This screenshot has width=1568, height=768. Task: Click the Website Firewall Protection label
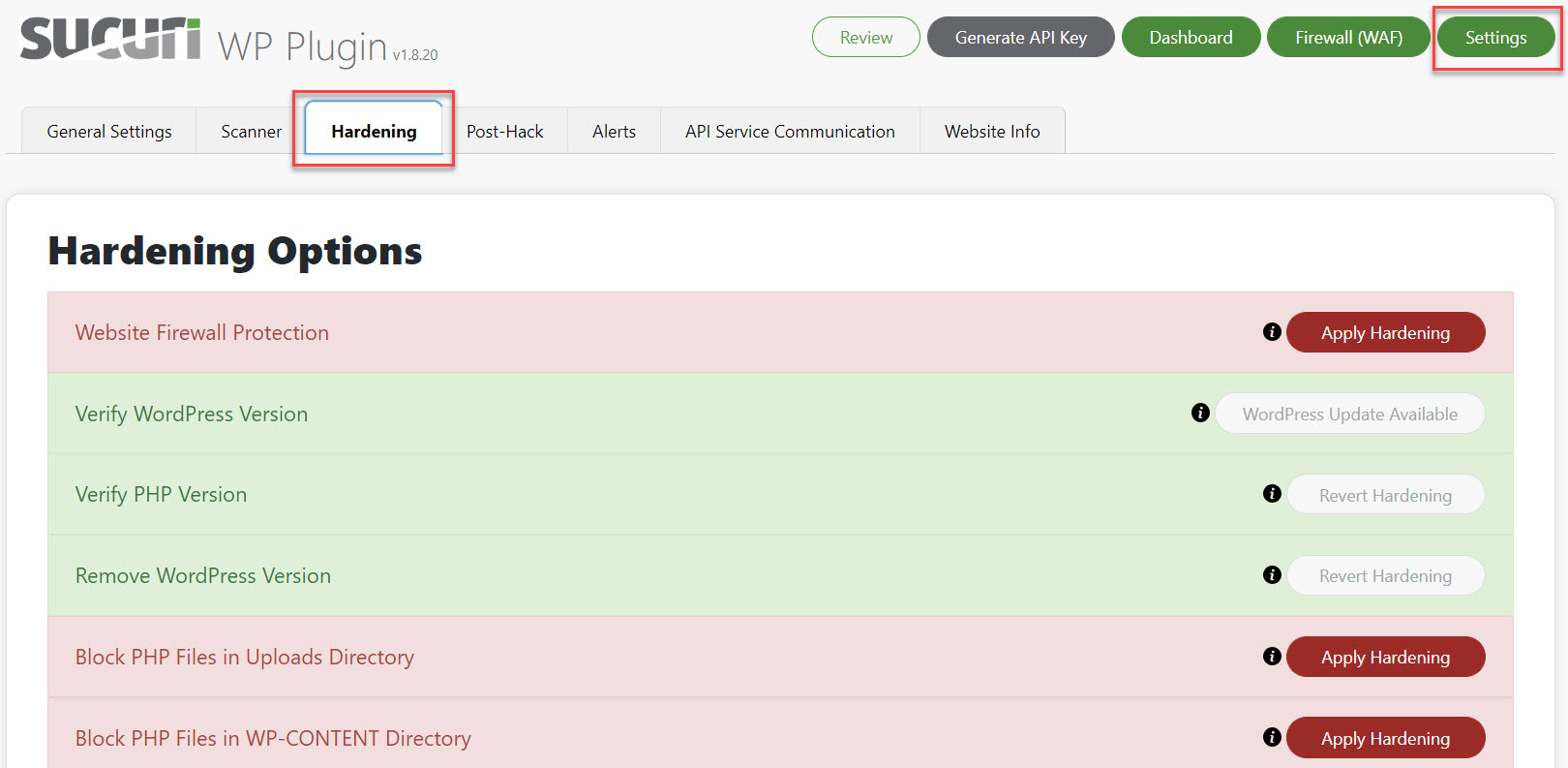(202, 332)
